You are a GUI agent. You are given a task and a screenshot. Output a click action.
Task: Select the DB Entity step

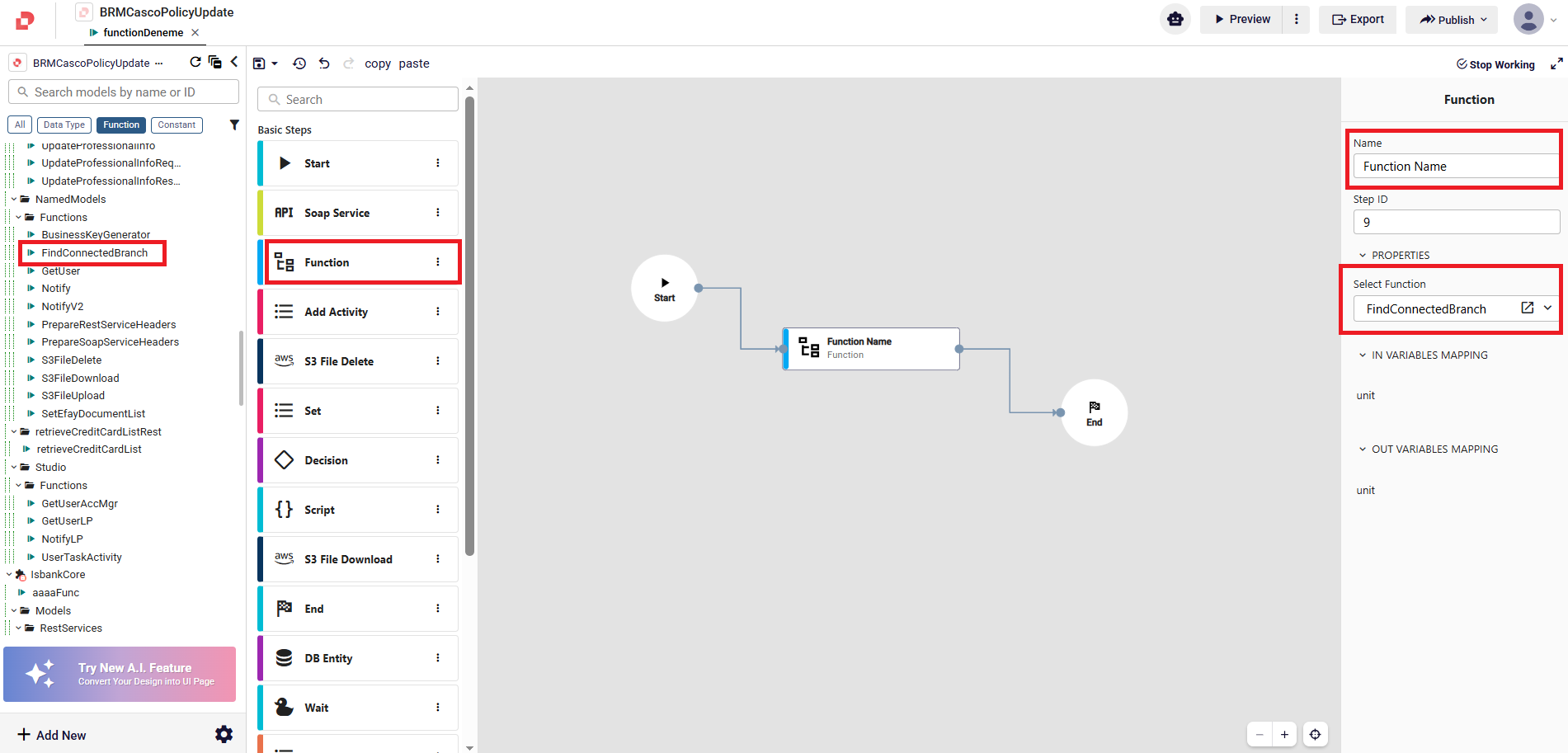point(357,658)
